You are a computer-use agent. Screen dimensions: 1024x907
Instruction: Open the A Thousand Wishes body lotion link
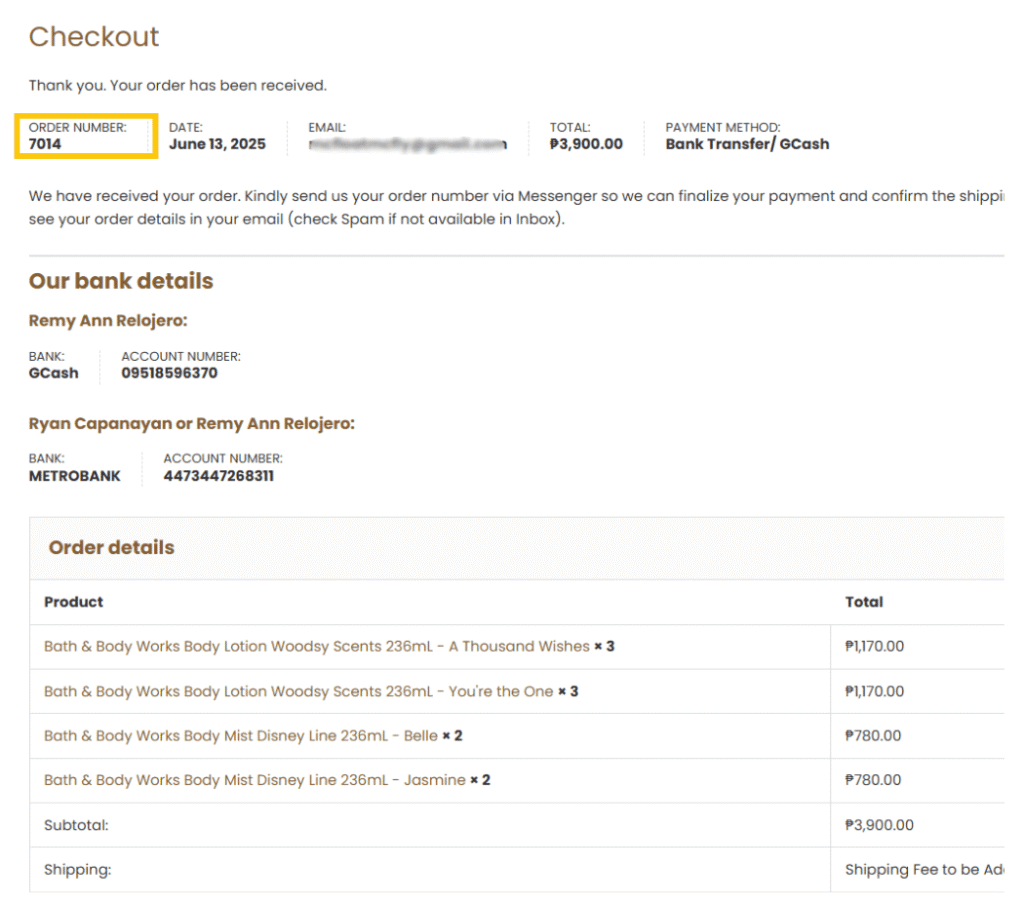click(x=317, y=646)
